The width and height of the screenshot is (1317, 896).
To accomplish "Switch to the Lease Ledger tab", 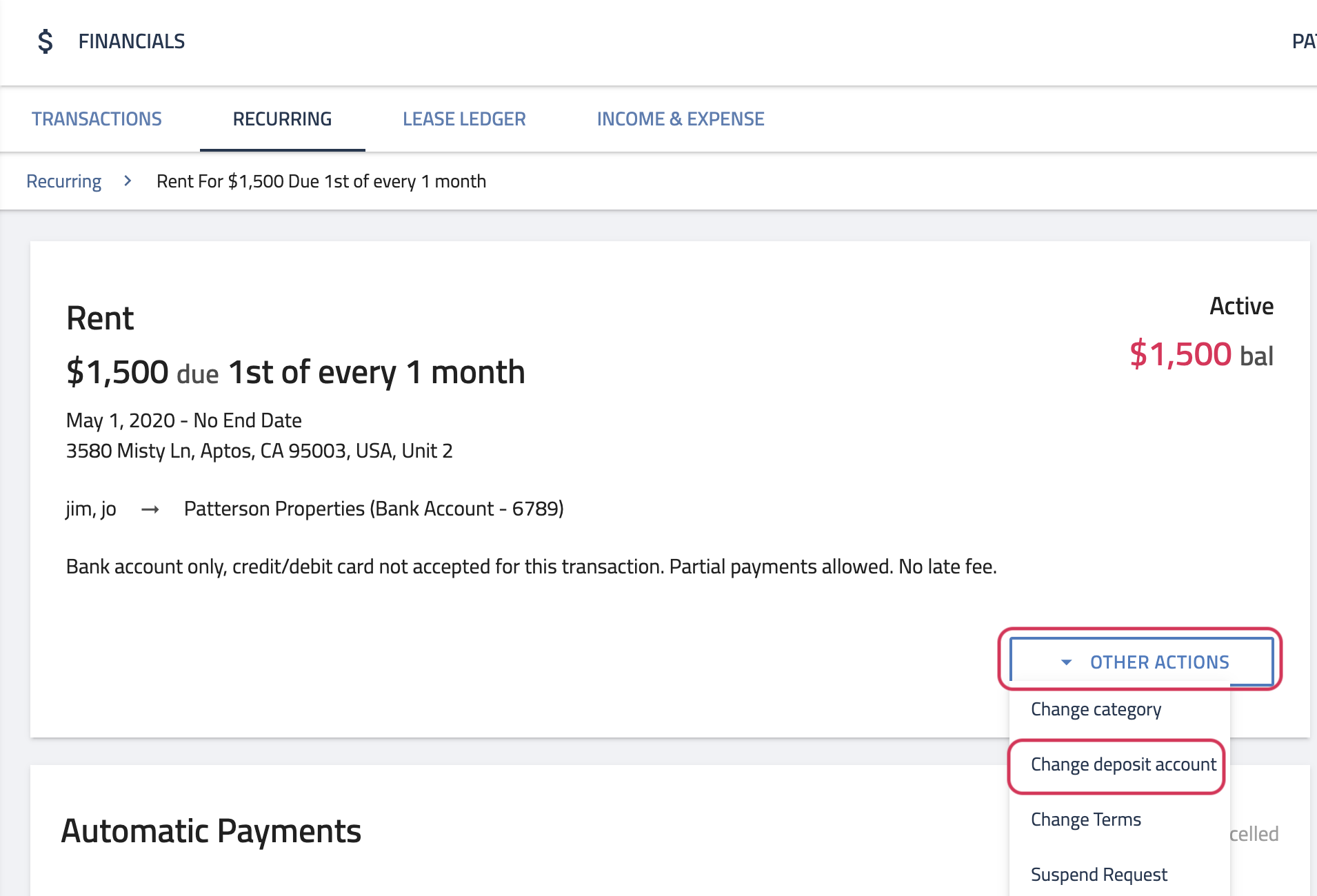I will pyautogui.click(x=464, y=119).
